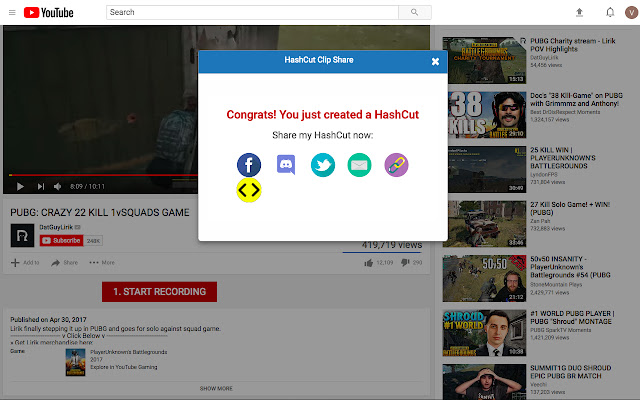Copy HashCut link with chain icon
The image size is (640, 400).
point(396,165)
